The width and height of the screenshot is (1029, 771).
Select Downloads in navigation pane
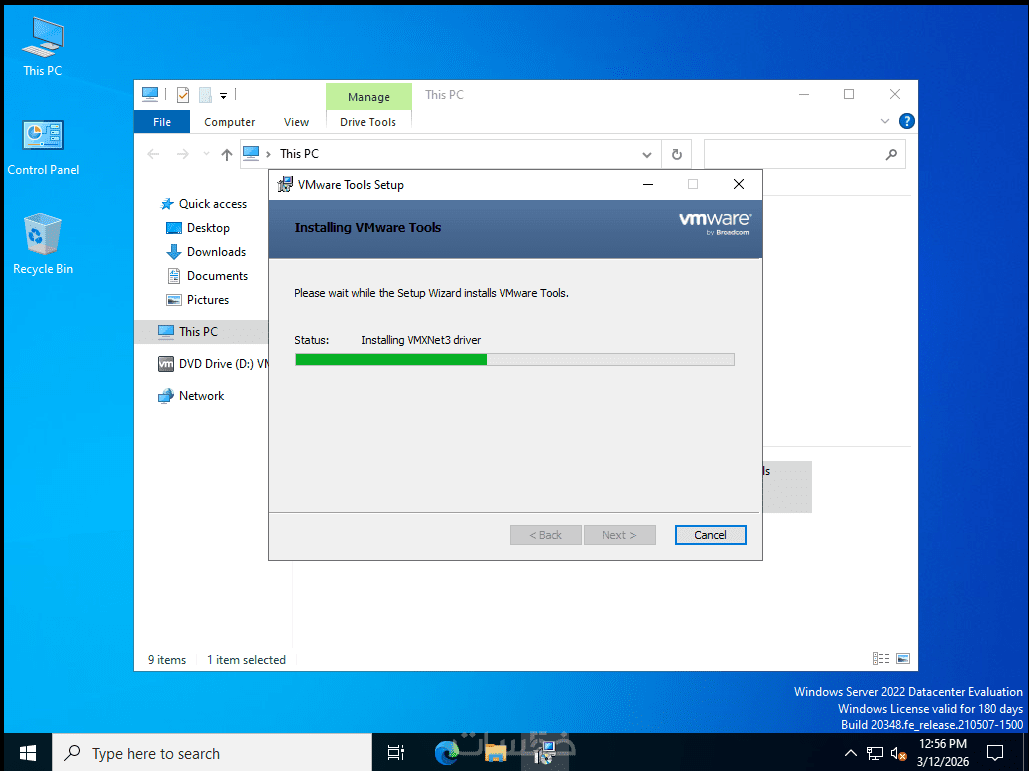[x=206, y=252]
